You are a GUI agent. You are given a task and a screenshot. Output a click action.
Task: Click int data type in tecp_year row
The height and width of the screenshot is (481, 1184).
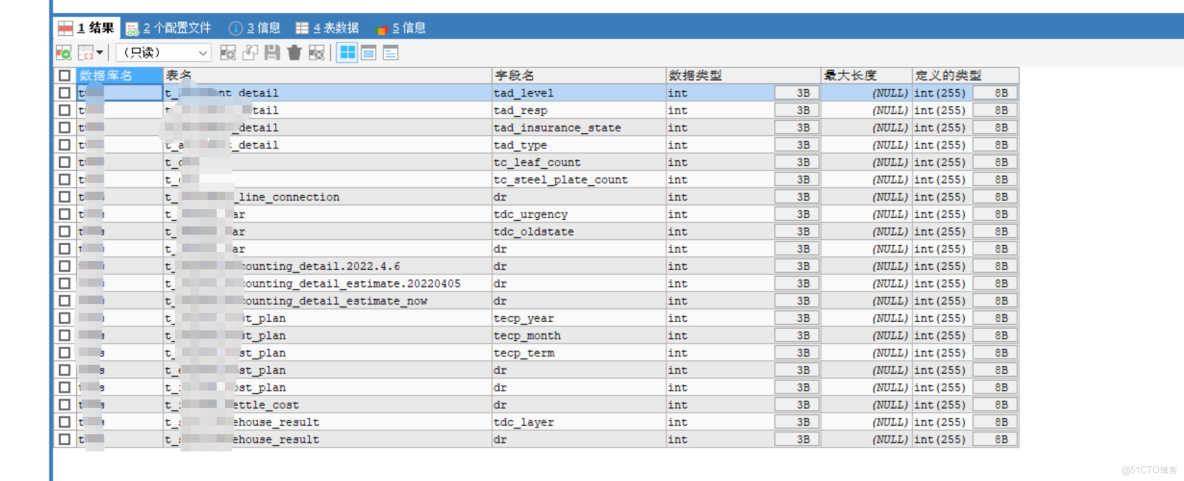coord(720,318)
